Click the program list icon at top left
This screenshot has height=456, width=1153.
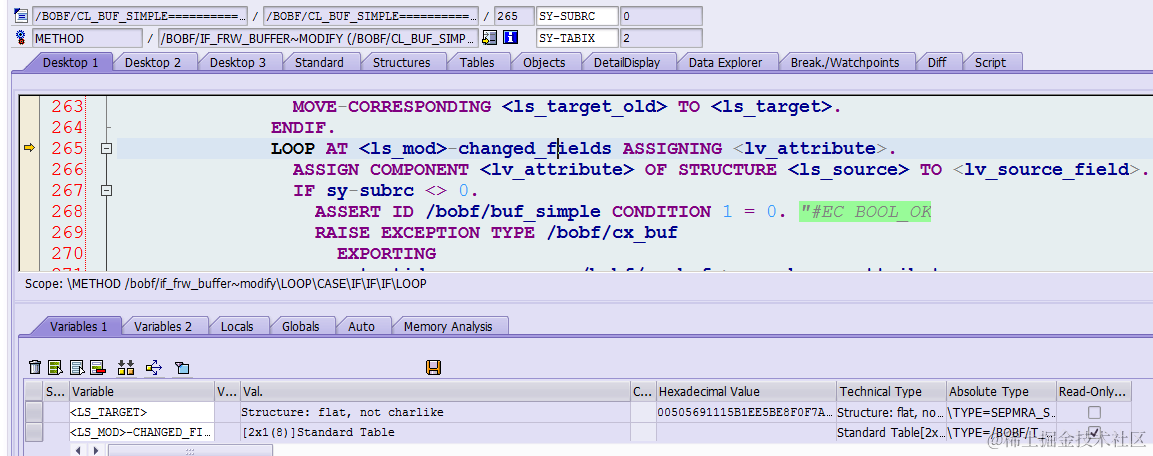click(x=21, y=15)
